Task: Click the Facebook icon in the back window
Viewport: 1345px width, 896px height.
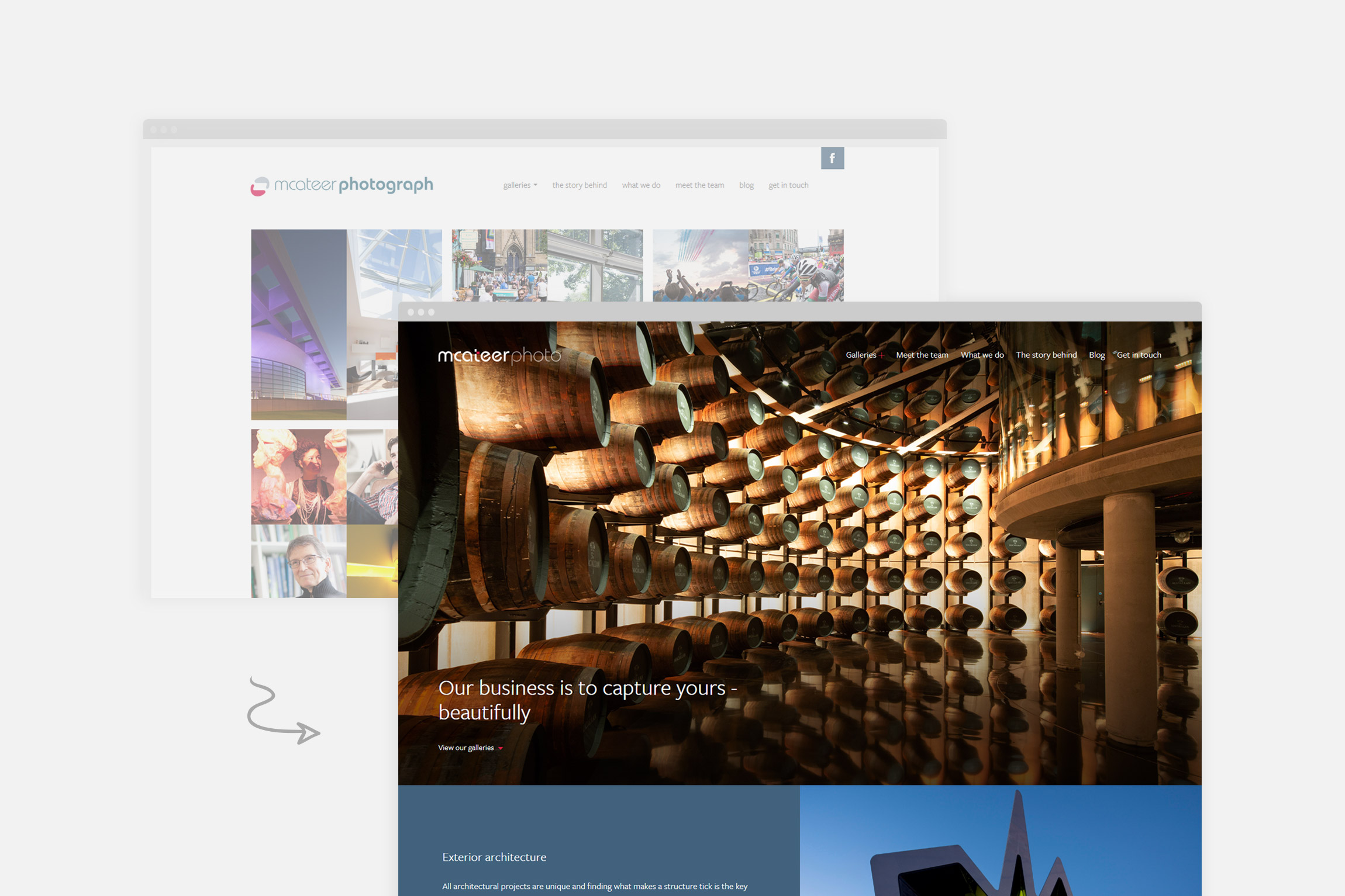Action: 832,158
